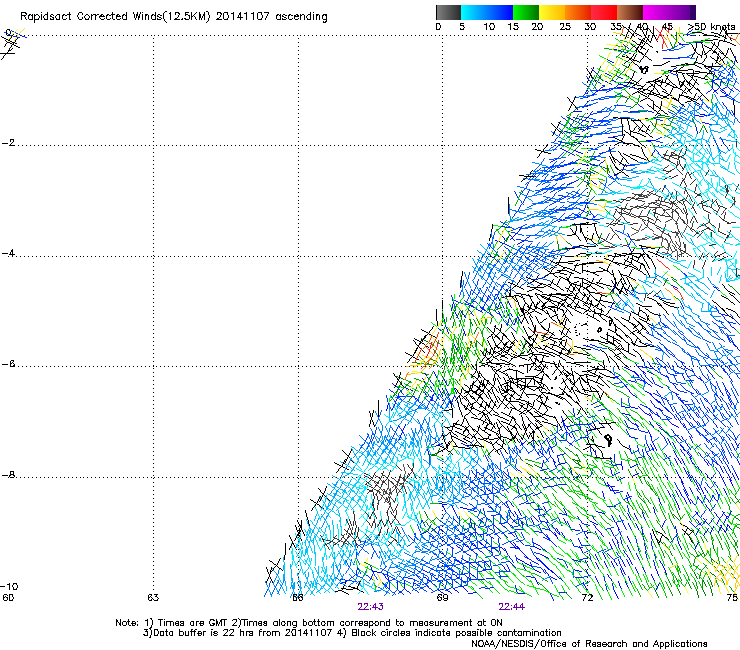The height and width of the screenshot is (650, 740).
Task: Click the latitude label '-10'
Action: click(9, 586)
